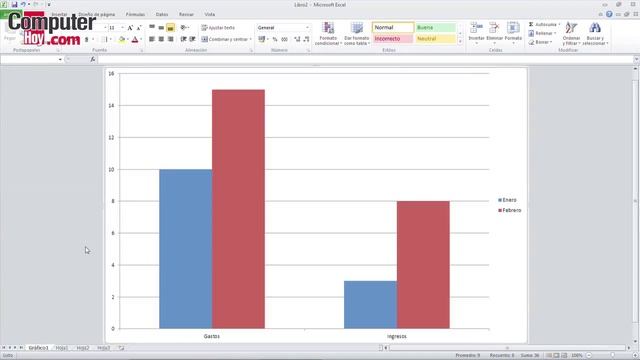Expand the font size dropdown
The width and height of the screenshot is (640, 360).
[x=122, y=28]
